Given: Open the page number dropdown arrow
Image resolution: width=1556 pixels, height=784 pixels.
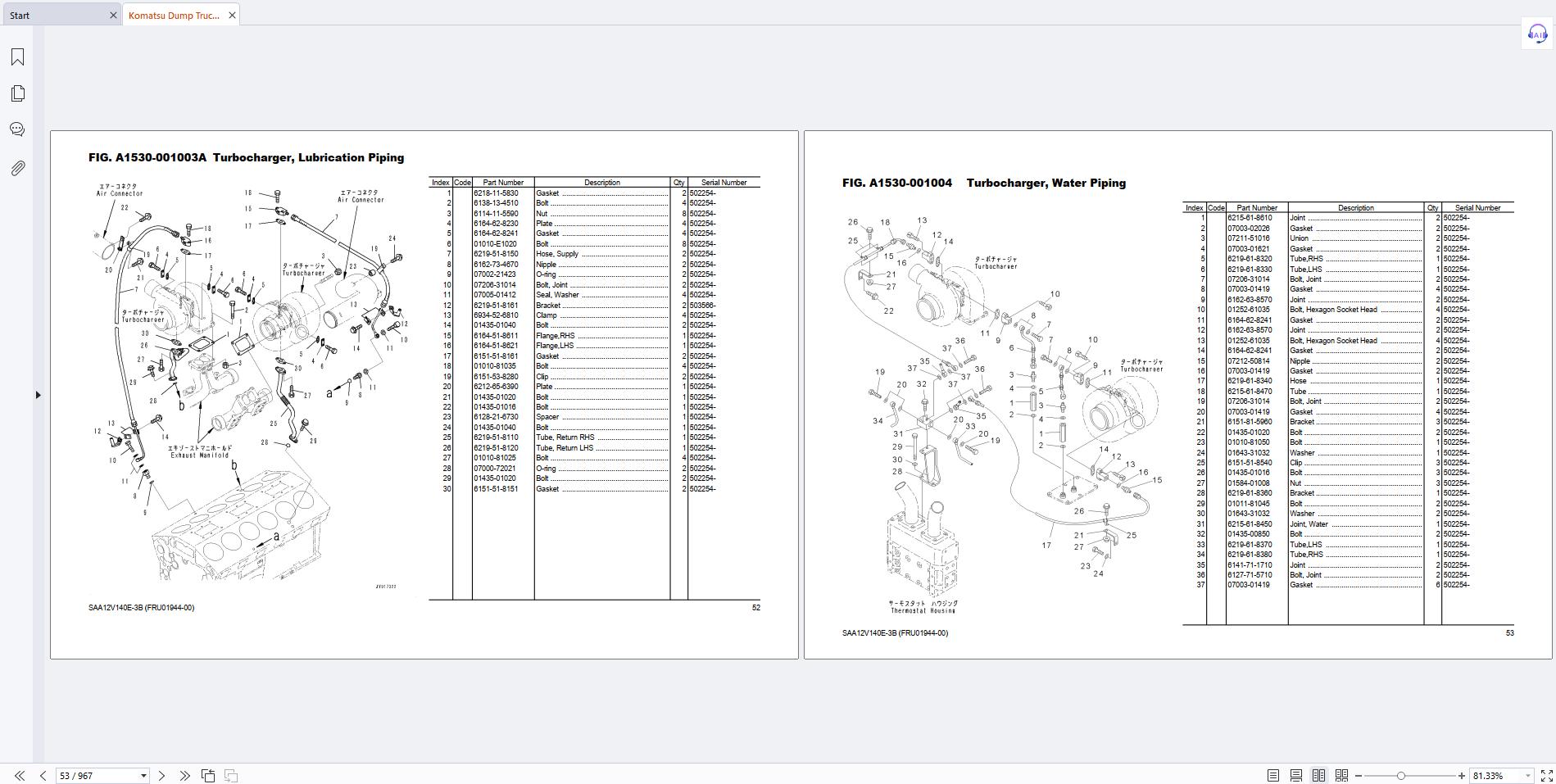Looking at the screenshot, I should pyautogui.click(x=143, y=776).
